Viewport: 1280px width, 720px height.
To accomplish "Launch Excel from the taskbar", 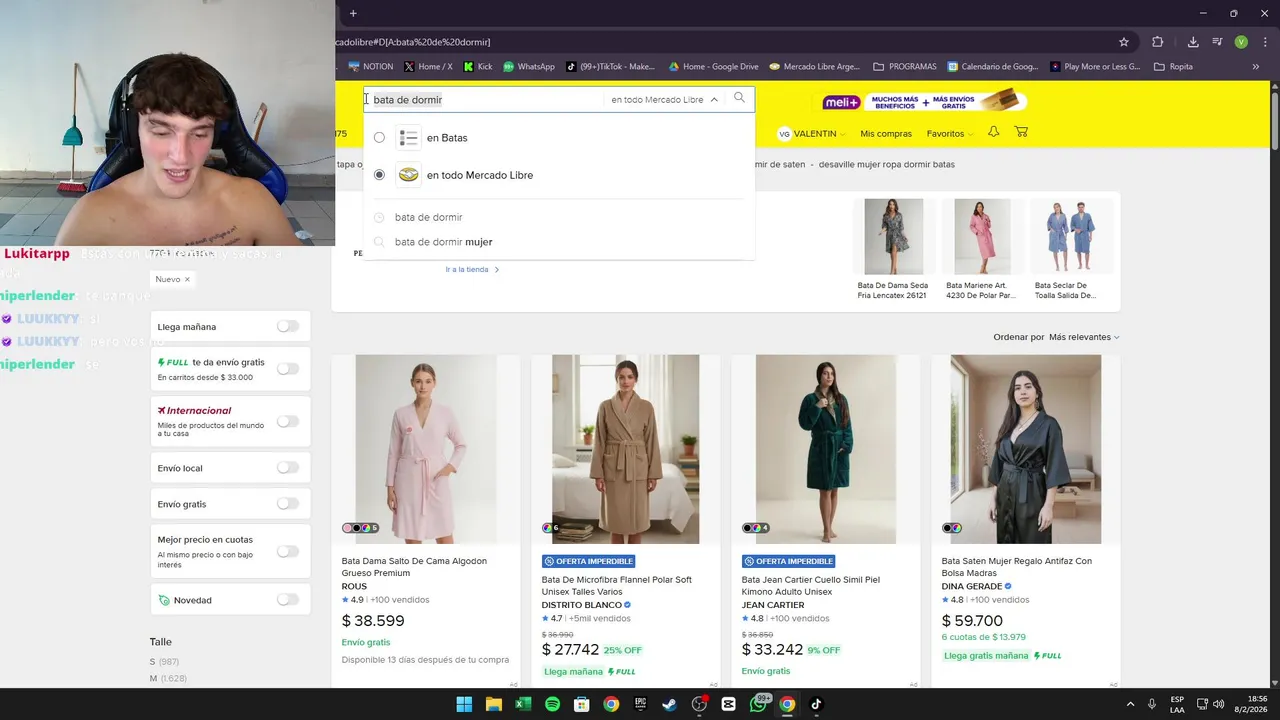I will (x=522, y=704).
